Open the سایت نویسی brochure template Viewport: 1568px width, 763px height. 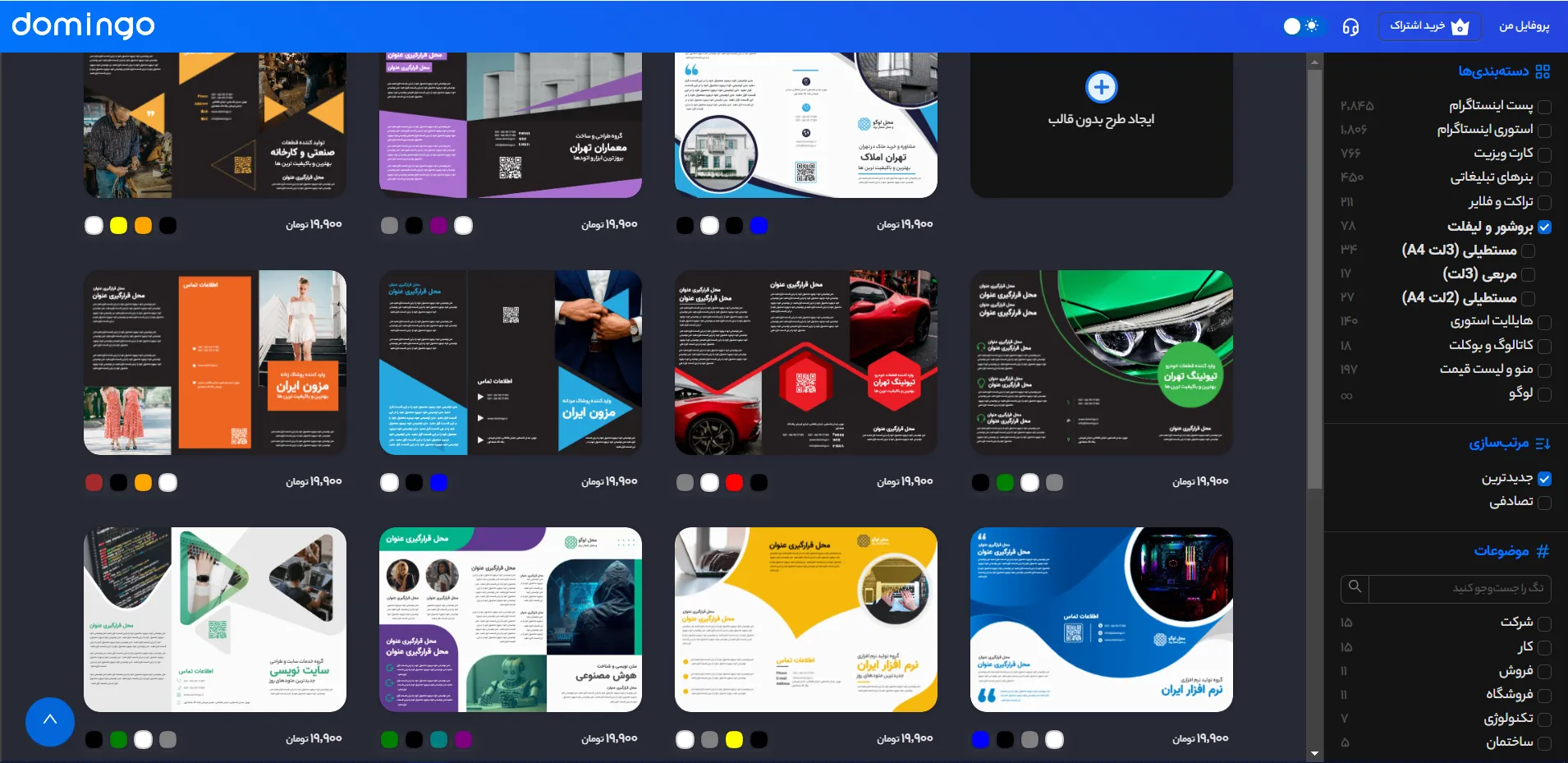pos(215,619)
